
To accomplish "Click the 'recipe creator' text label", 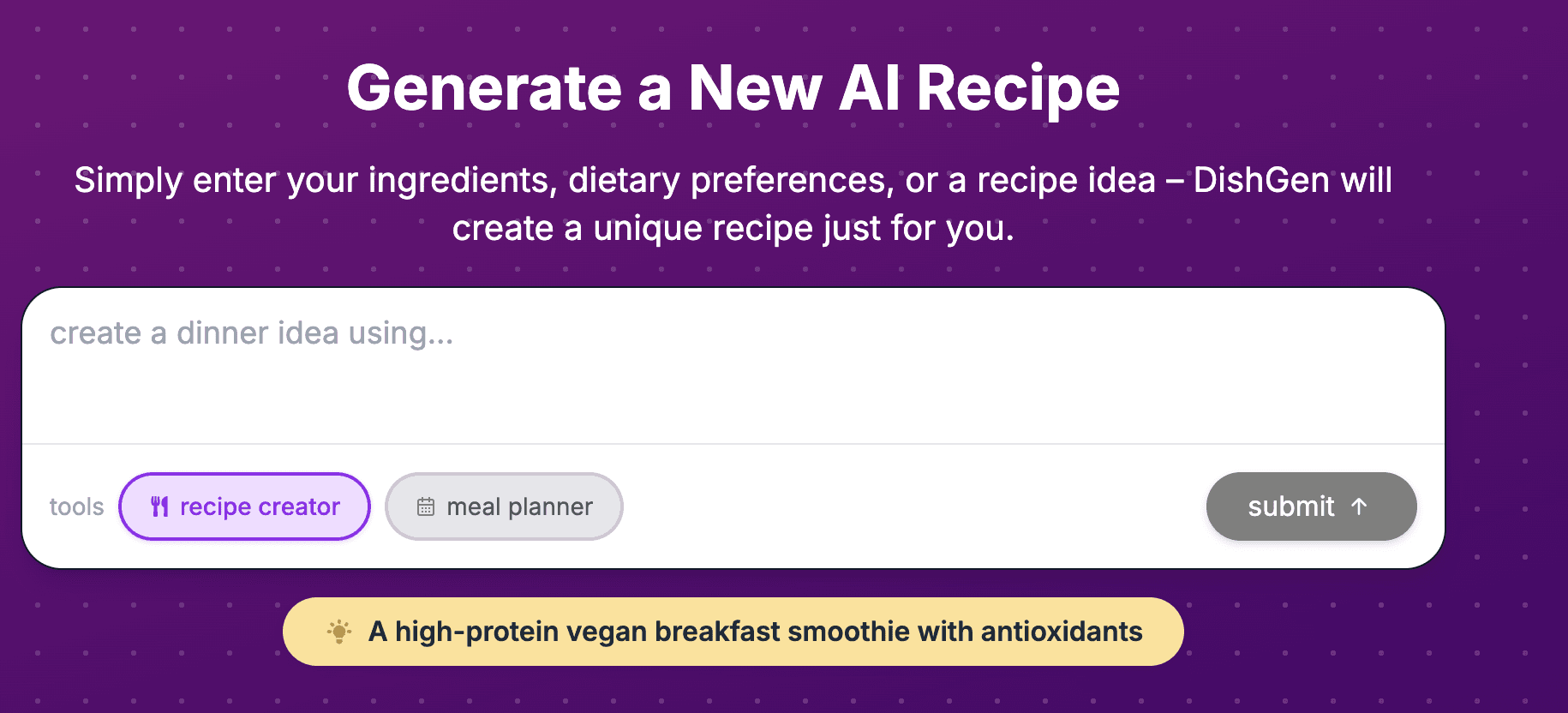I will click(260, 506).
